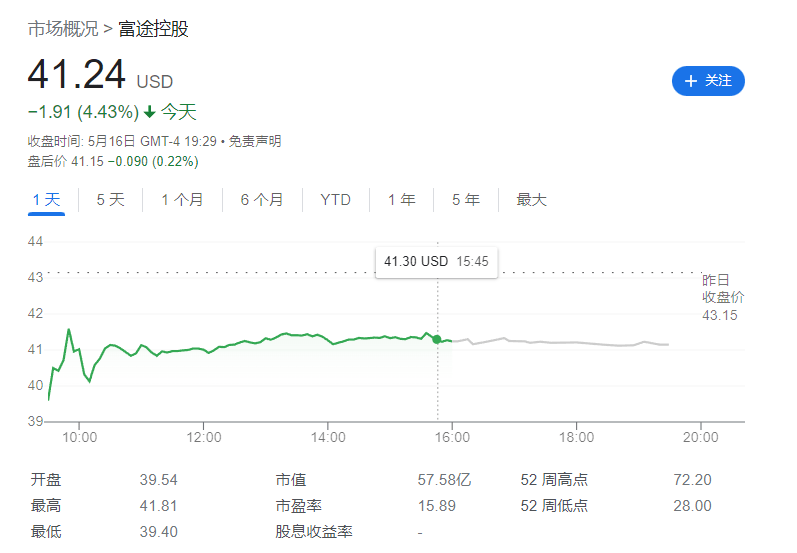Click the 41.24 current price
797x553 pixels.
76,76
